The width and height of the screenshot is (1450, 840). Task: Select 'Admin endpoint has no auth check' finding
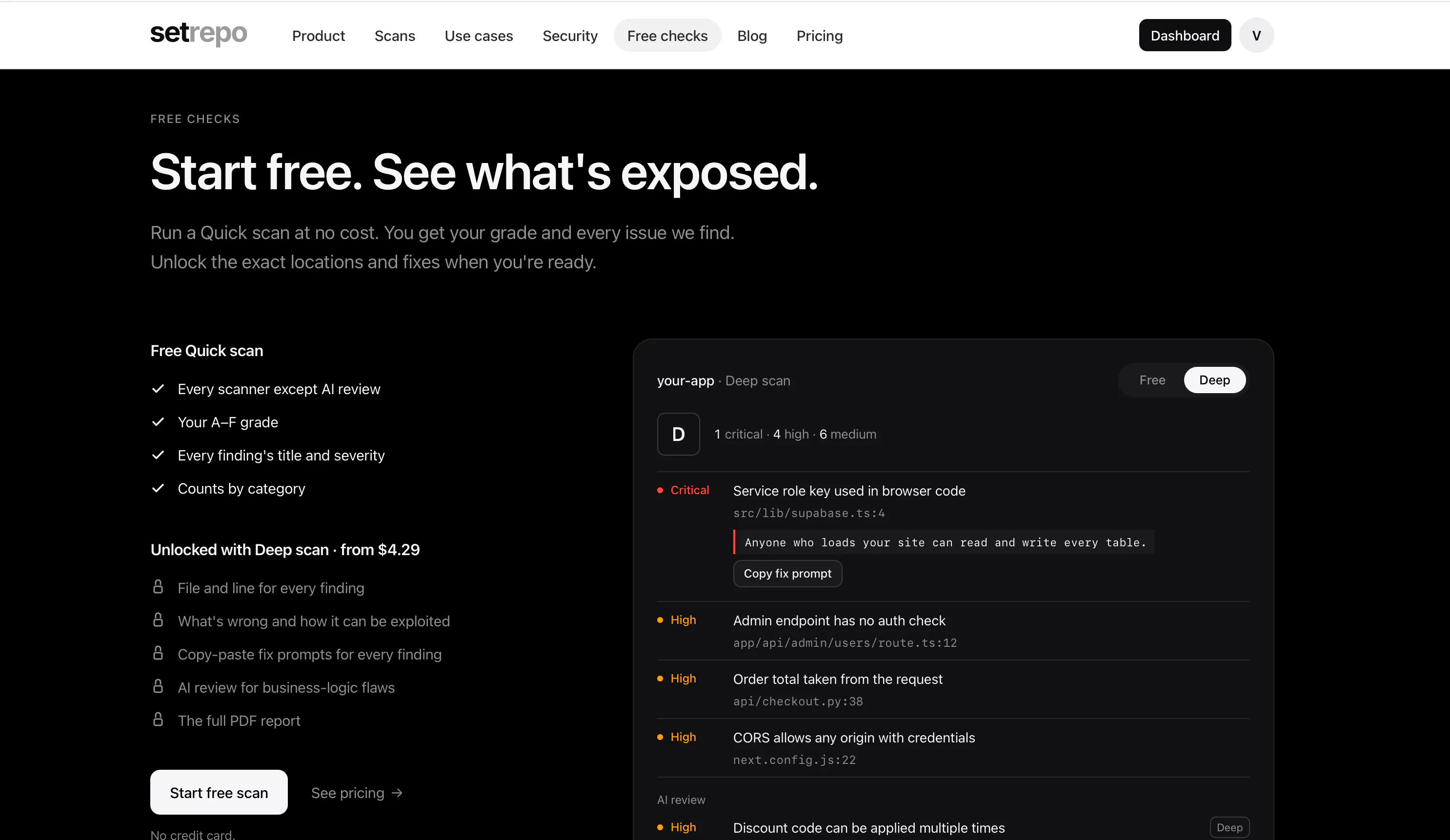[x=839, y=621]
